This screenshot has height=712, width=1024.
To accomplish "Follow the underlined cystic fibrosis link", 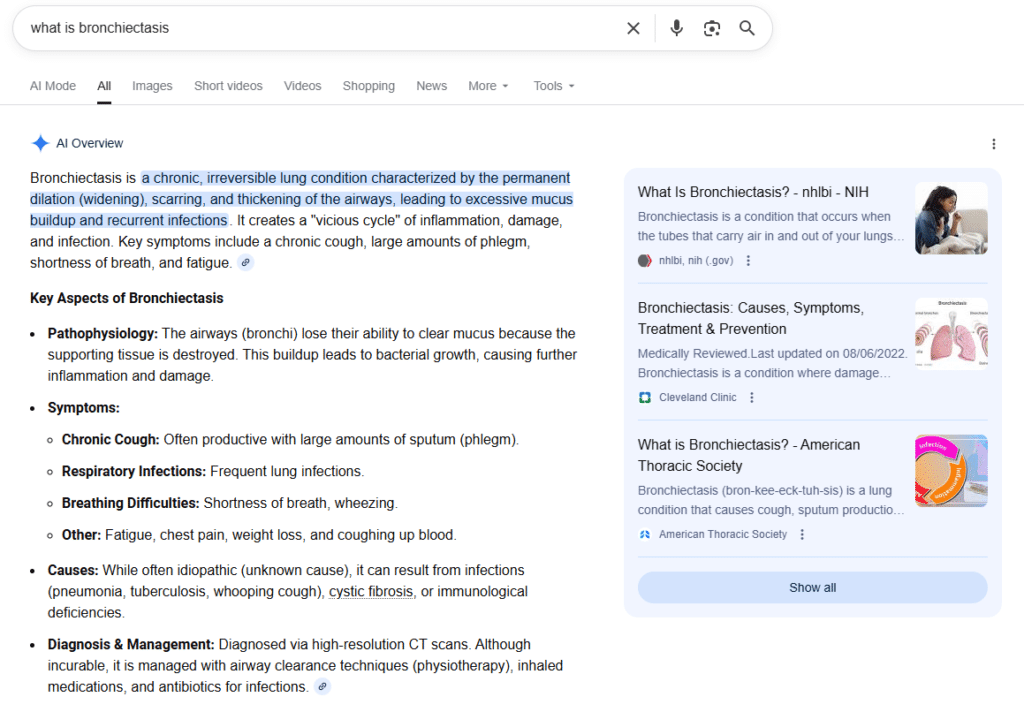I will click(x=371, y=592).
